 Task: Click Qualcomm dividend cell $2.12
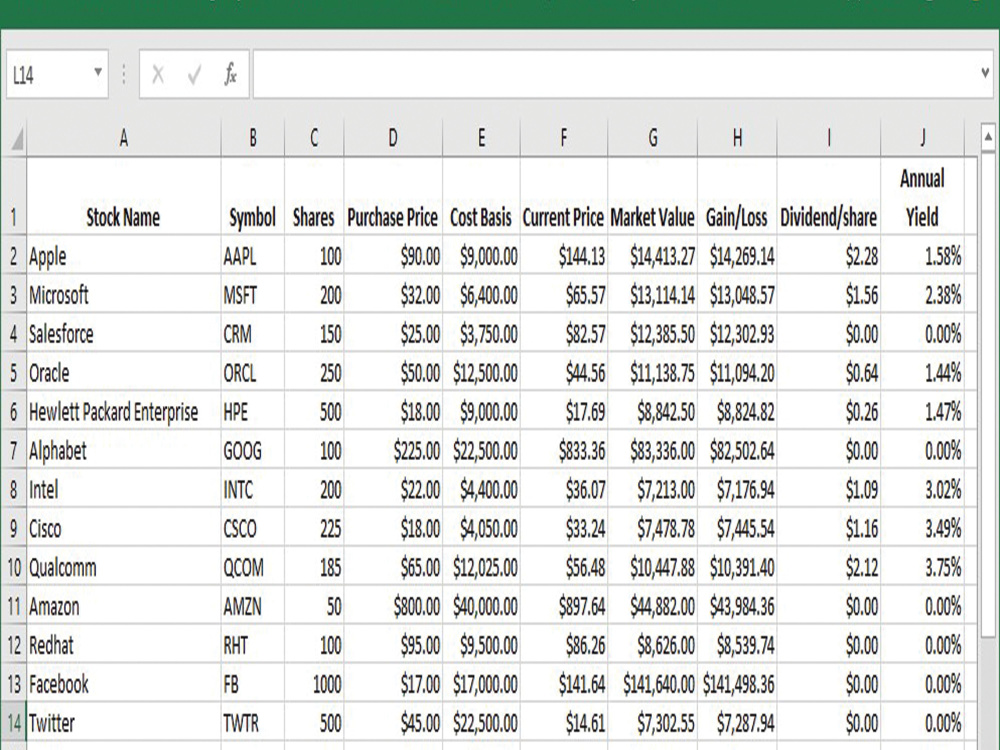tap(828, 568)
